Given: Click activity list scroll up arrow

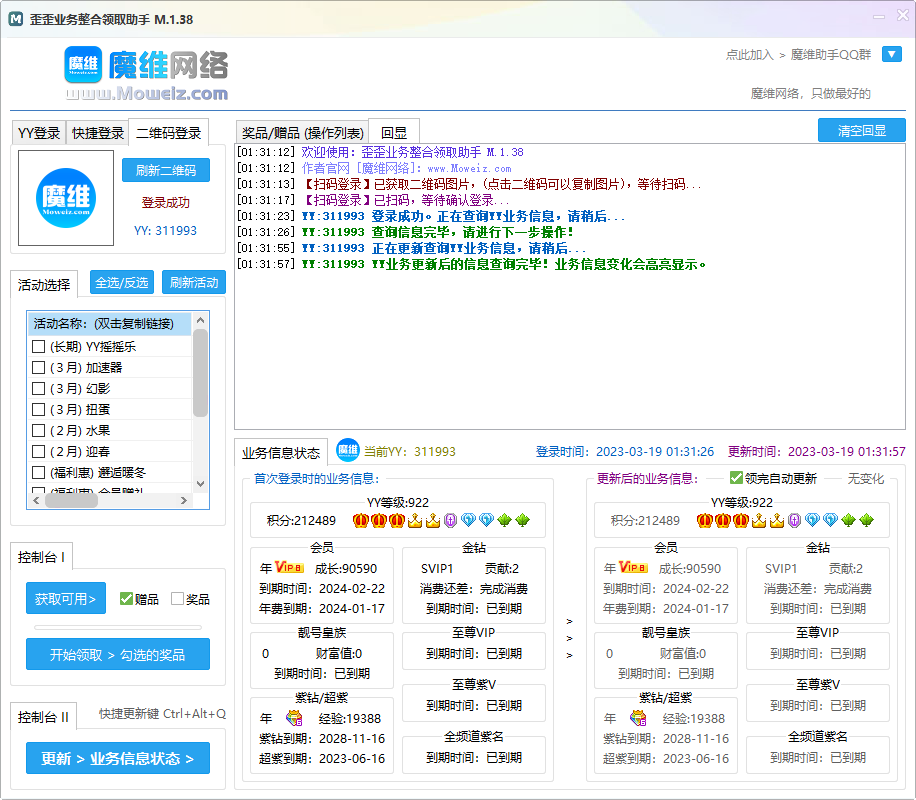Looking at the screenshot, I should click(200, 320).
